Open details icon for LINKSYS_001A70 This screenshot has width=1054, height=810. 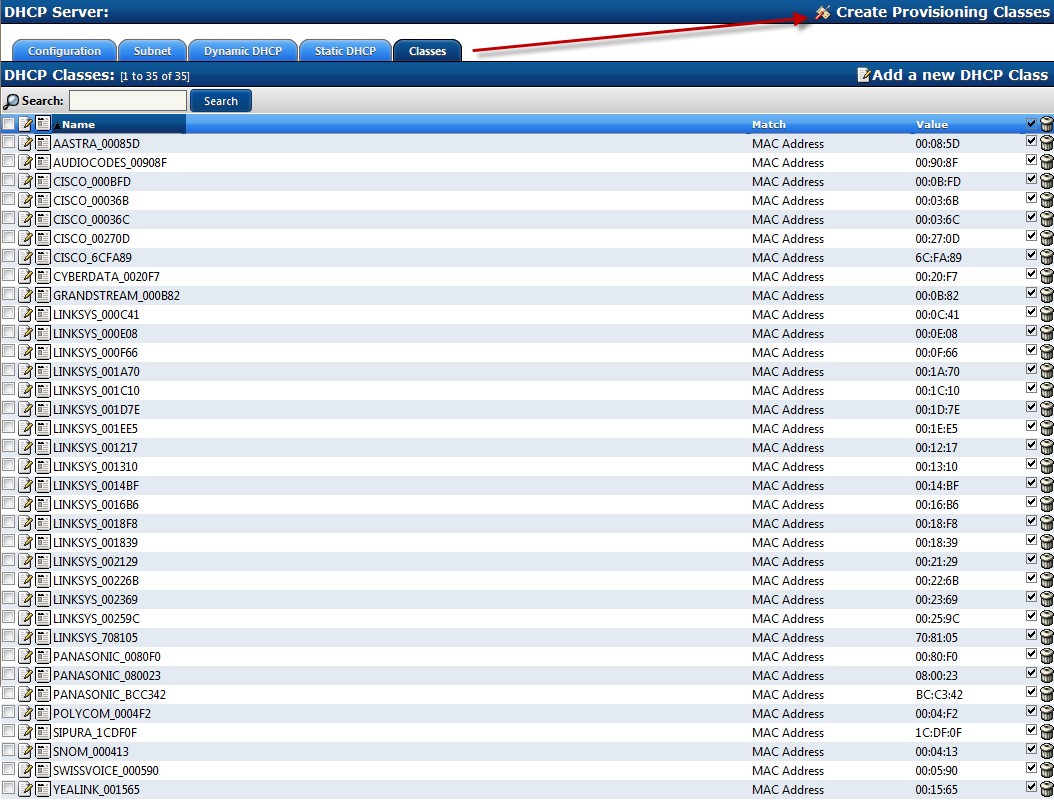[43, 371]
